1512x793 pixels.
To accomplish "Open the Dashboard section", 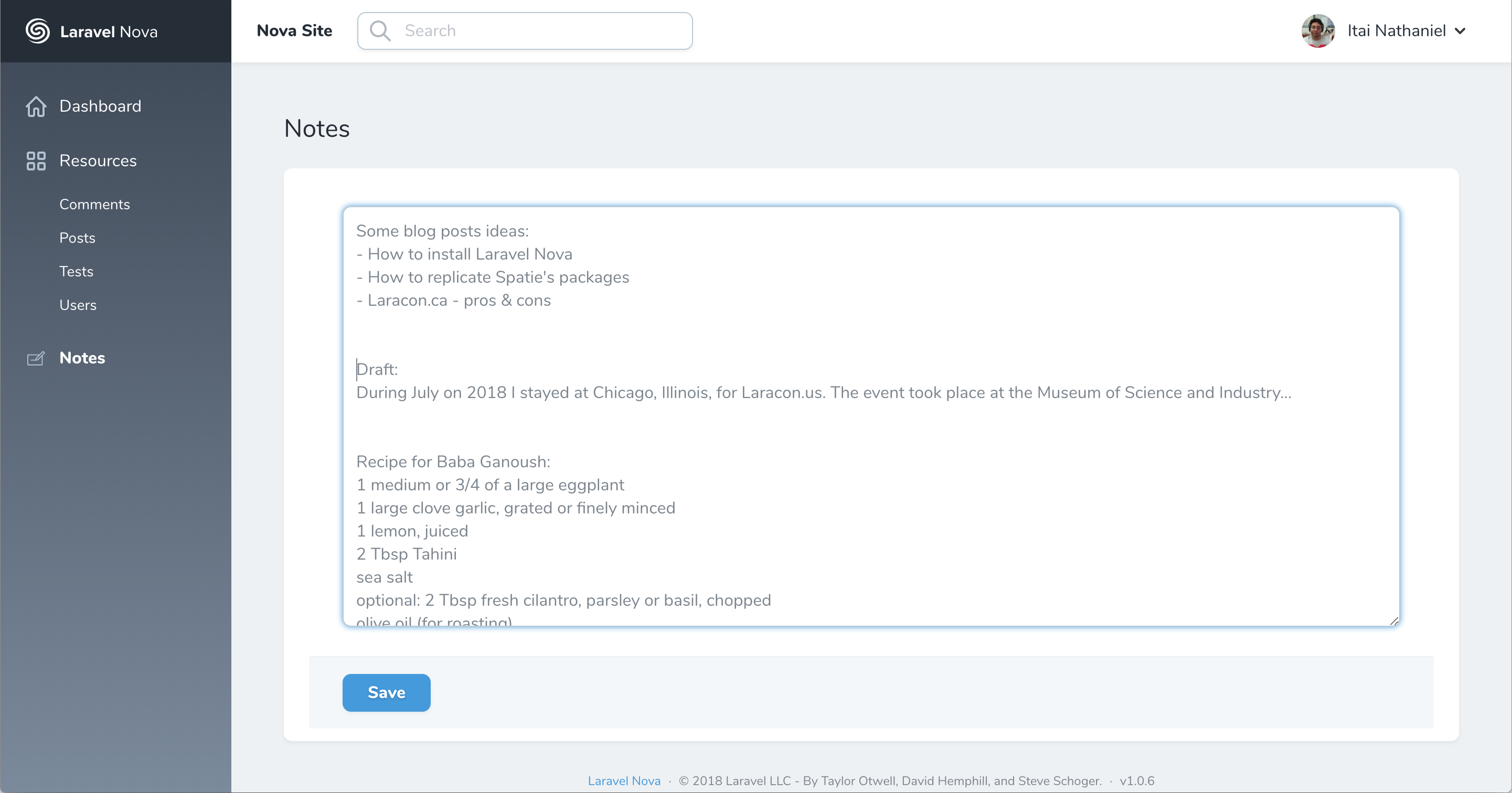I will 100,106.
